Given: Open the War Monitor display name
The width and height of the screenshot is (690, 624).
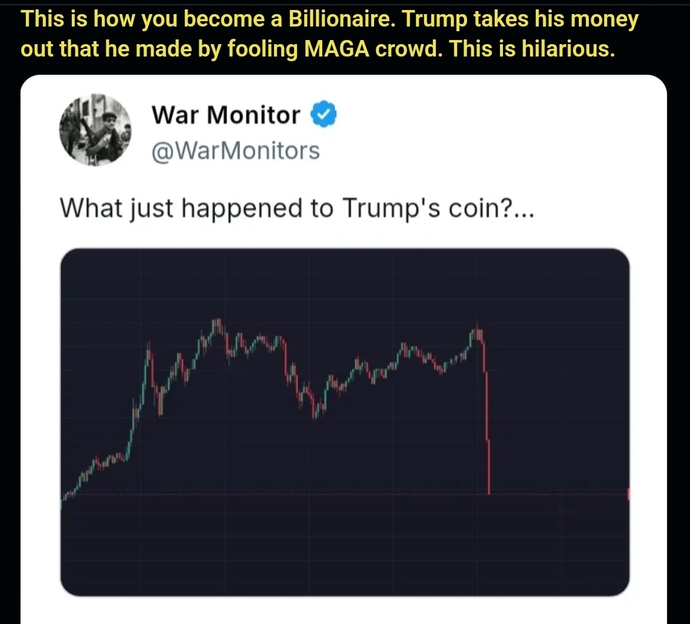Looking at the screenshot, I should (226, 115).
